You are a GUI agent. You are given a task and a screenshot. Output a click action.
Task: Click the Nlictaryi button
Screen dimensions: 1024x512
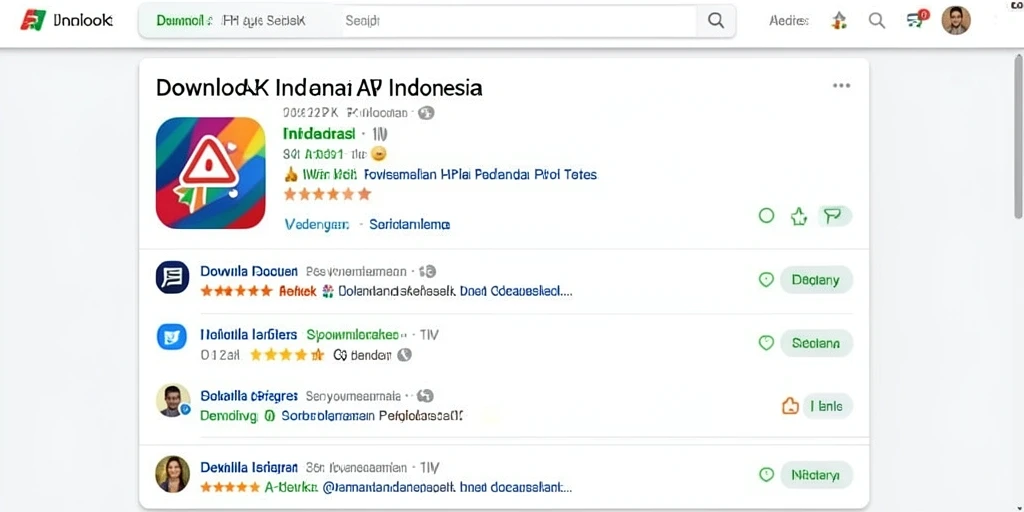pos(816,475)
